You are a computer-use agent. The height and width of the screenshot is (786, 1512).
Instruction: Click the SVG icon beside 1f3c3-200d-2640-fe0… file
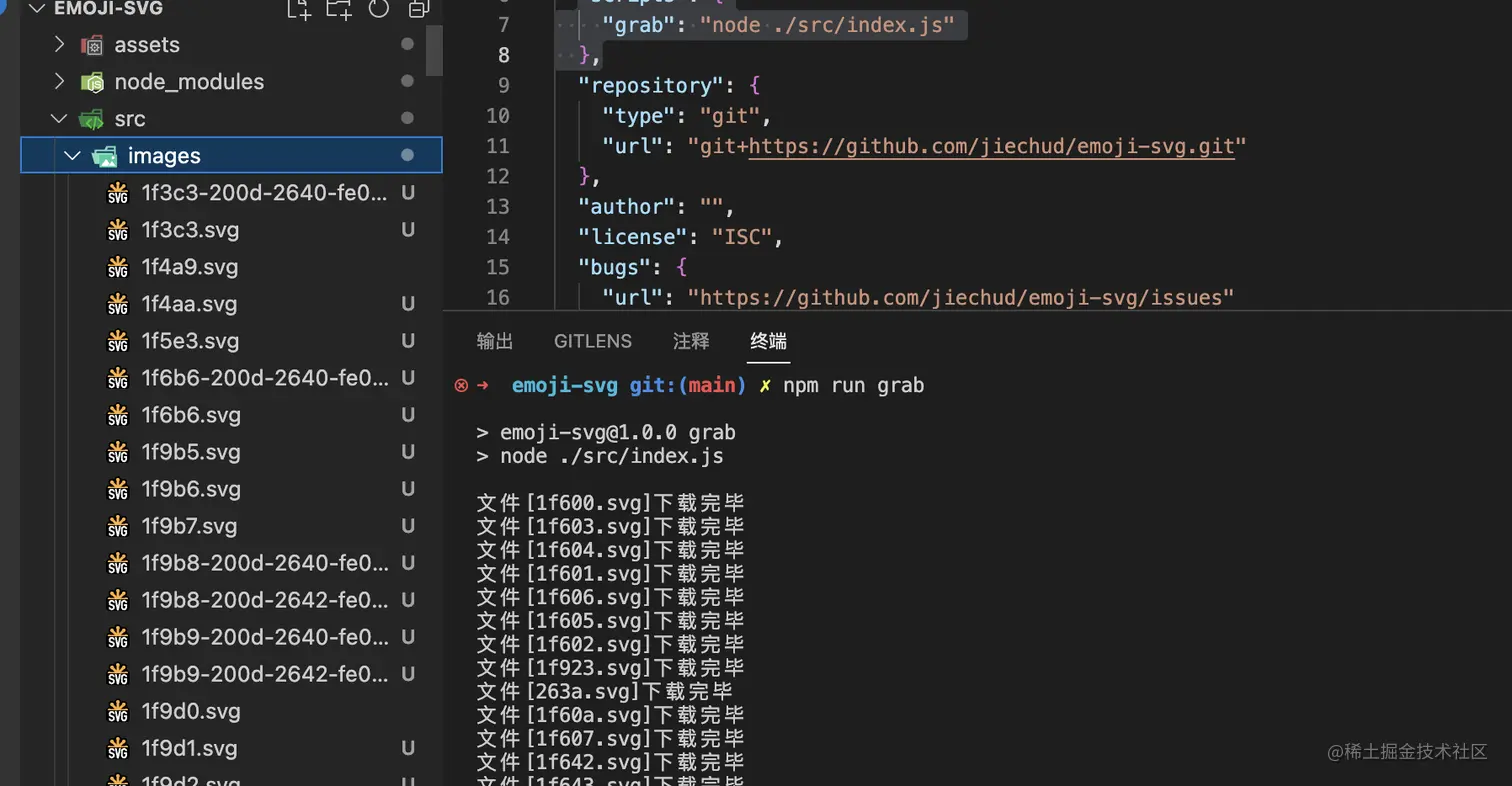(x=118, y=193)
